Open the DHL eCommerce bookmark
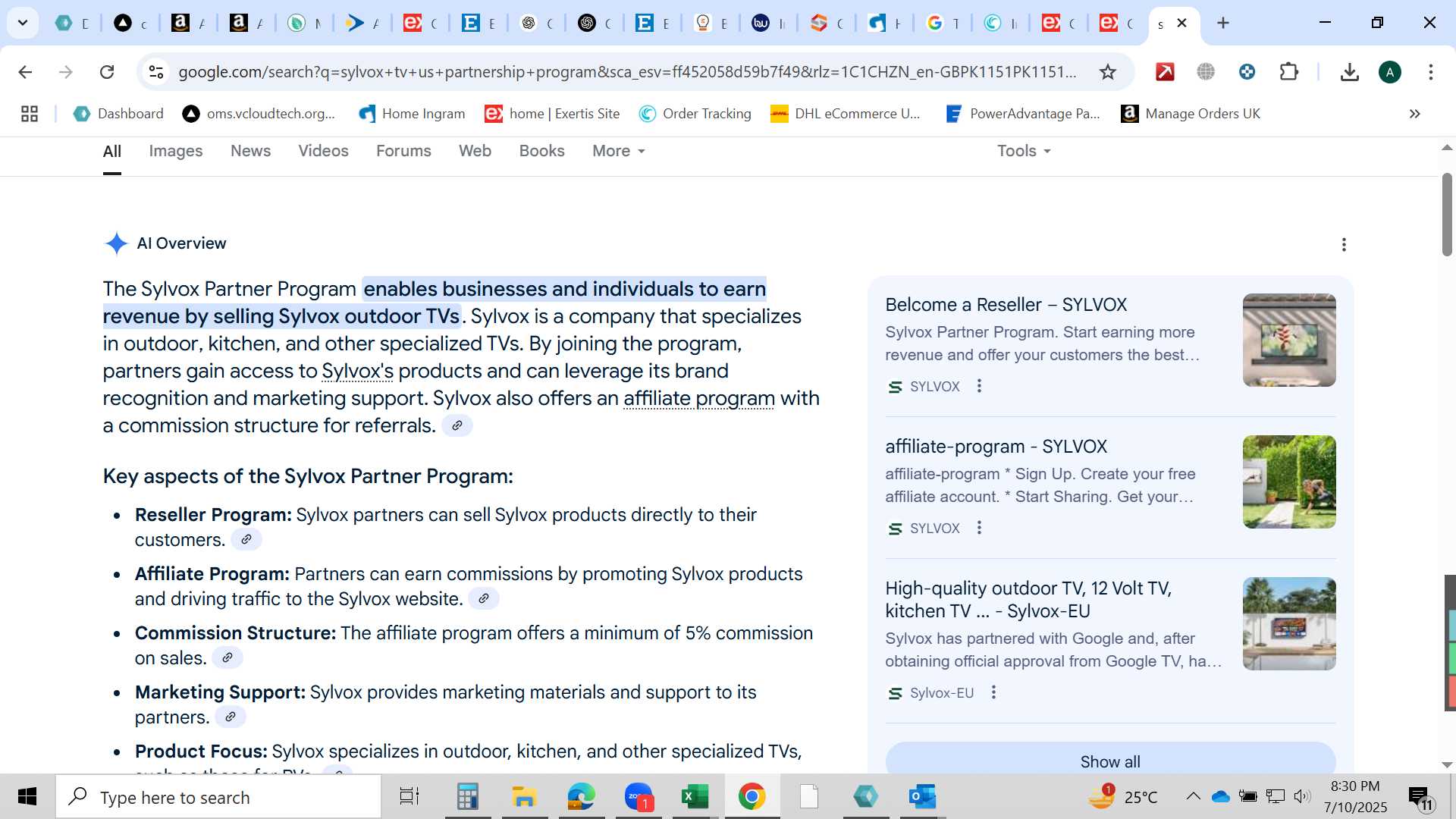The width and height of the screenshot is (1456, 819). click(x=846, y=114)
